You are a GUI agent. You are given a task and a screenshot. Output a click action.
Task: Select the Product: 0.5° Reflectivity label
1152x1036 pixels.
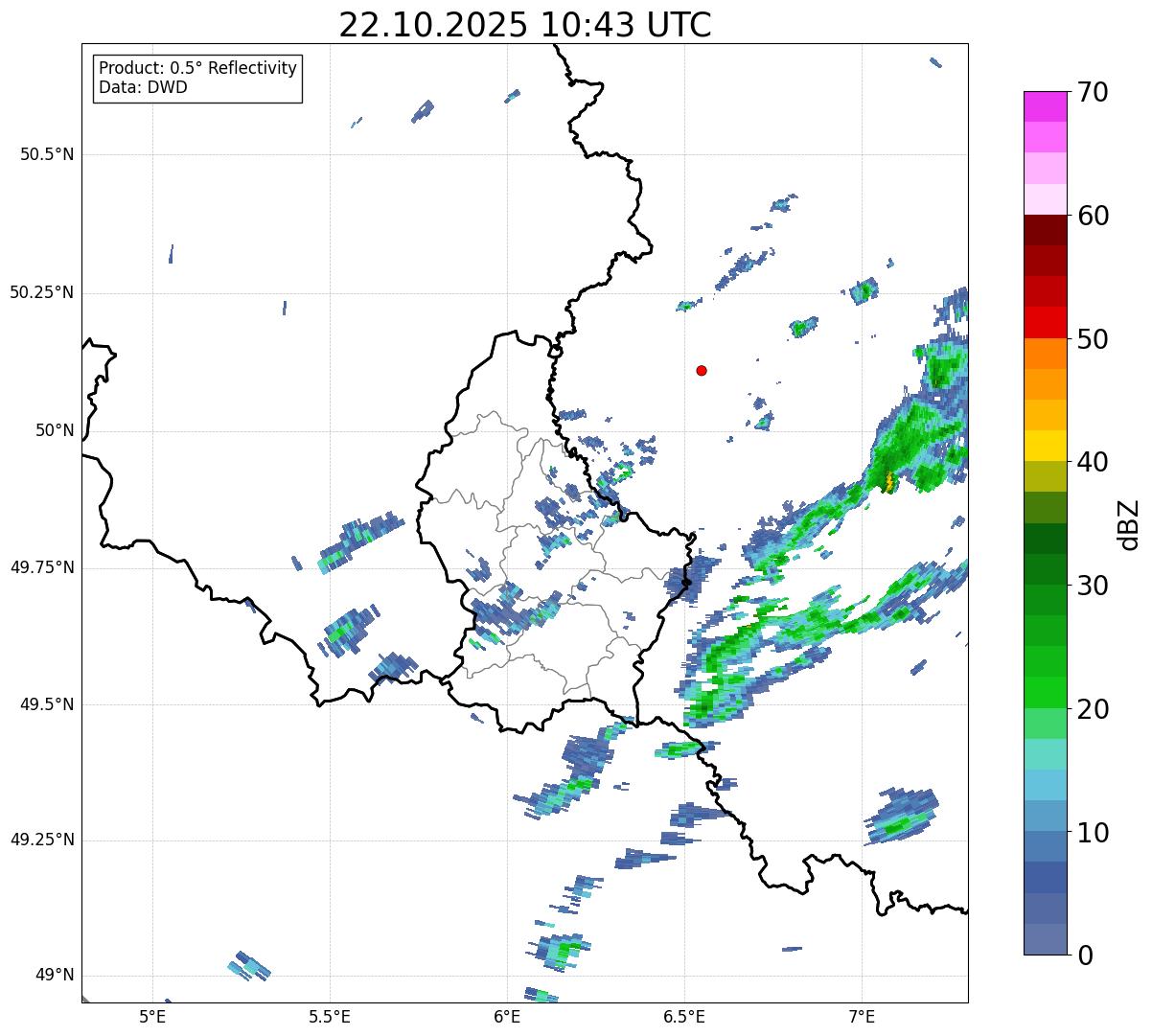(x=197, y=68)
